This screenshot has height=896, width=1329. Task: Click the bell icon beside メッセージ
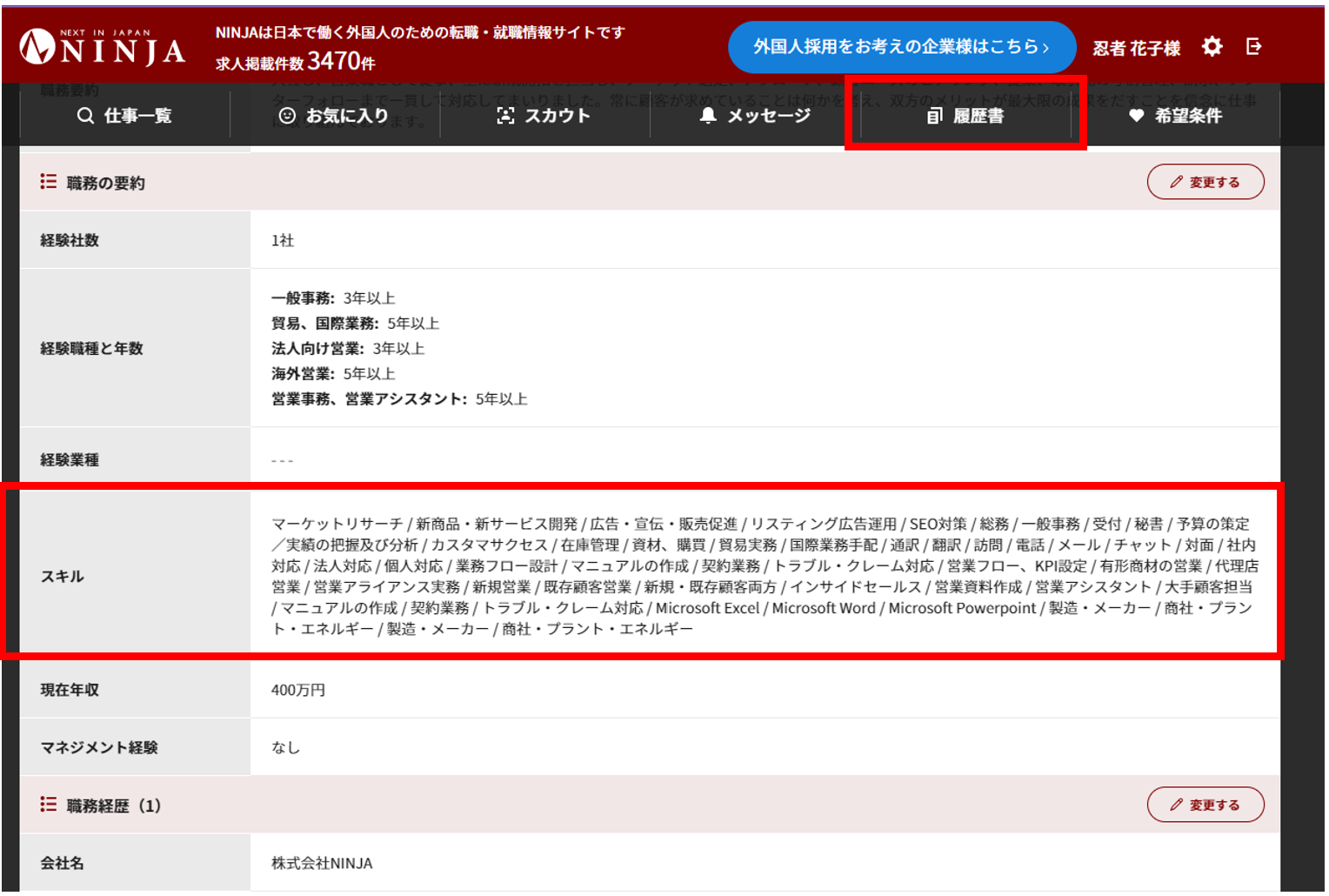point(708,116)
